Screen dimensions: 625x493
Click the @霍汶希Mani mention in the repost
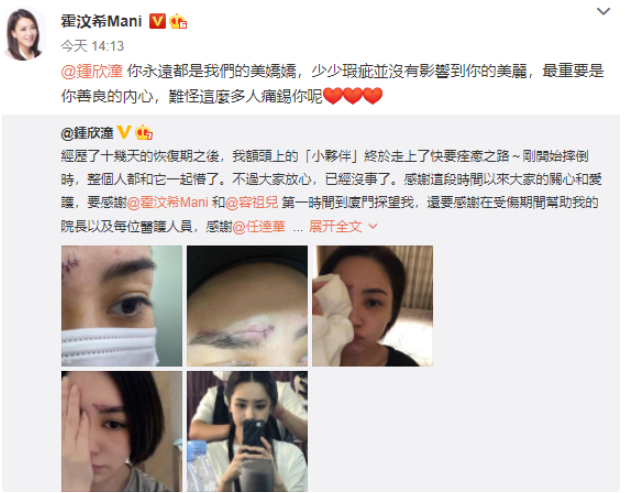(x=167, y=202)
